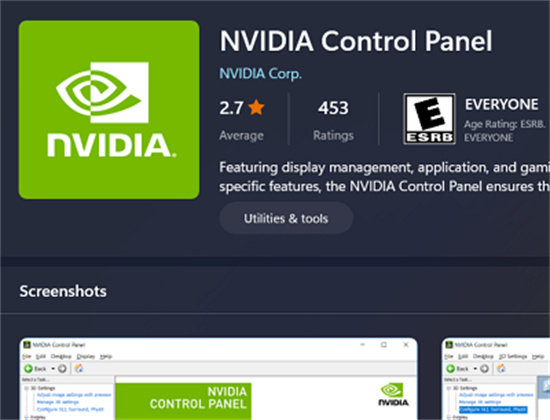The width and height of the screenshot is (550, 420).
Task: Click the orange rating star icon
Action: 256,107
